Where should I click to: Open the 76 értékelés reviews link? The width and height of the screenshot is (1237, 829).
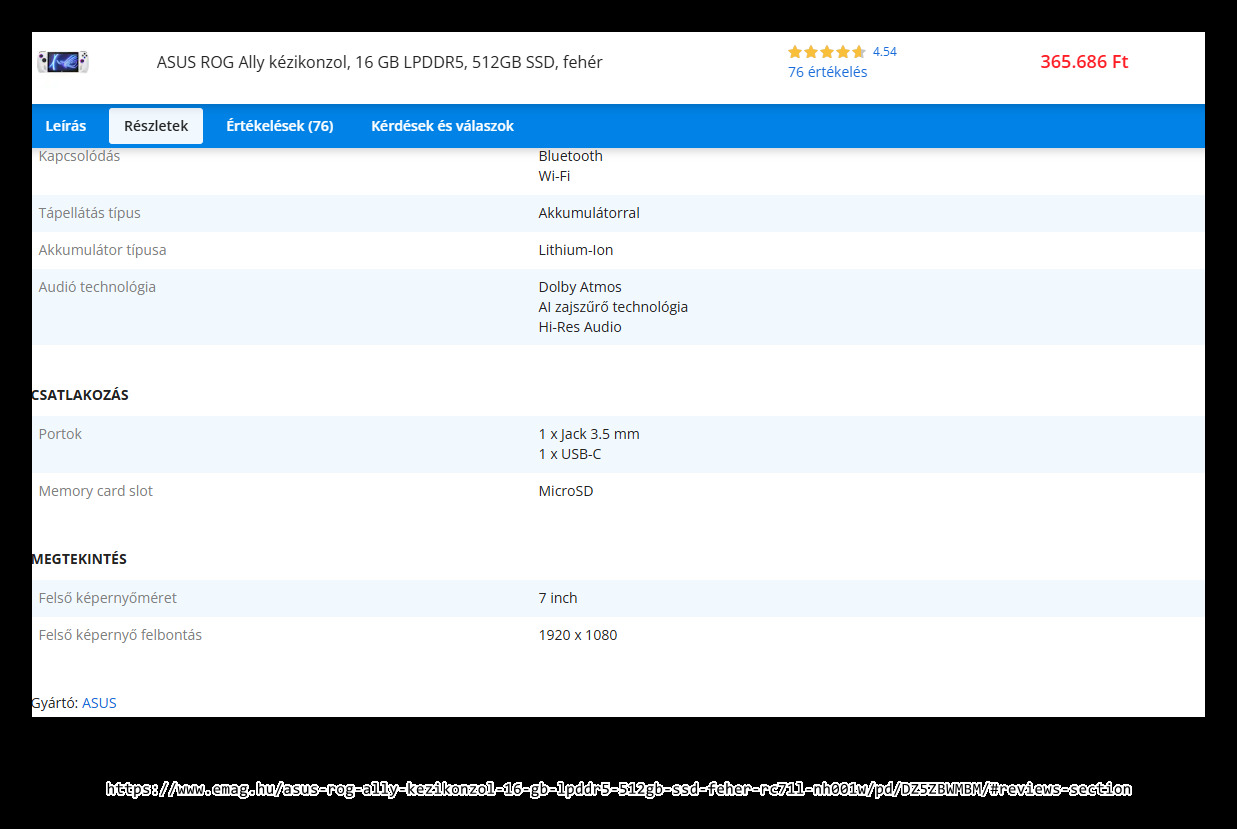click(828, 72)
